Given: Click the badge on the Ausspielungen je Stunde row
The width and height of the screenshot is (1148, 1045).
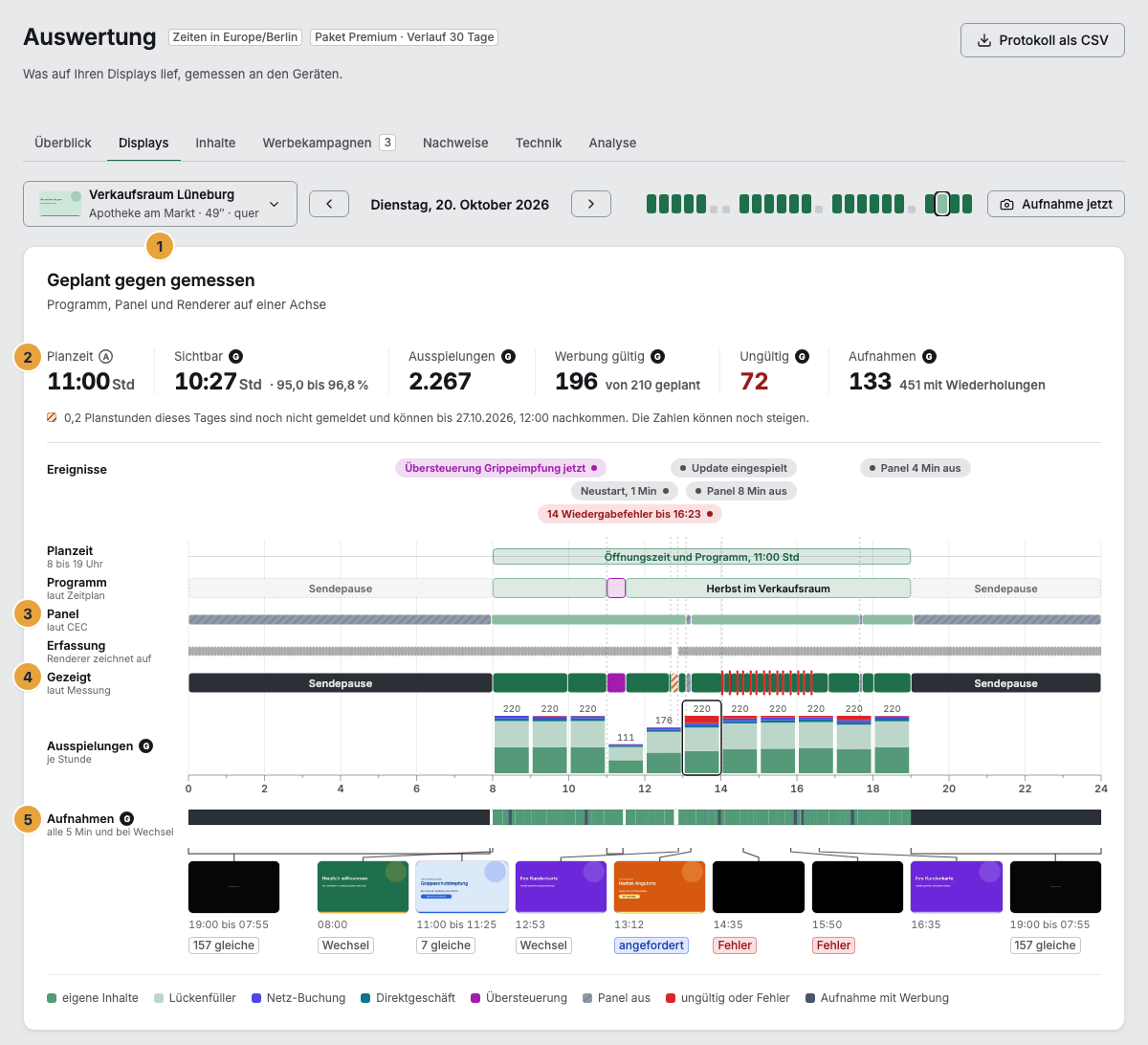Looking at the screenshot, I should pyautogui.click(x=146, y=745).
